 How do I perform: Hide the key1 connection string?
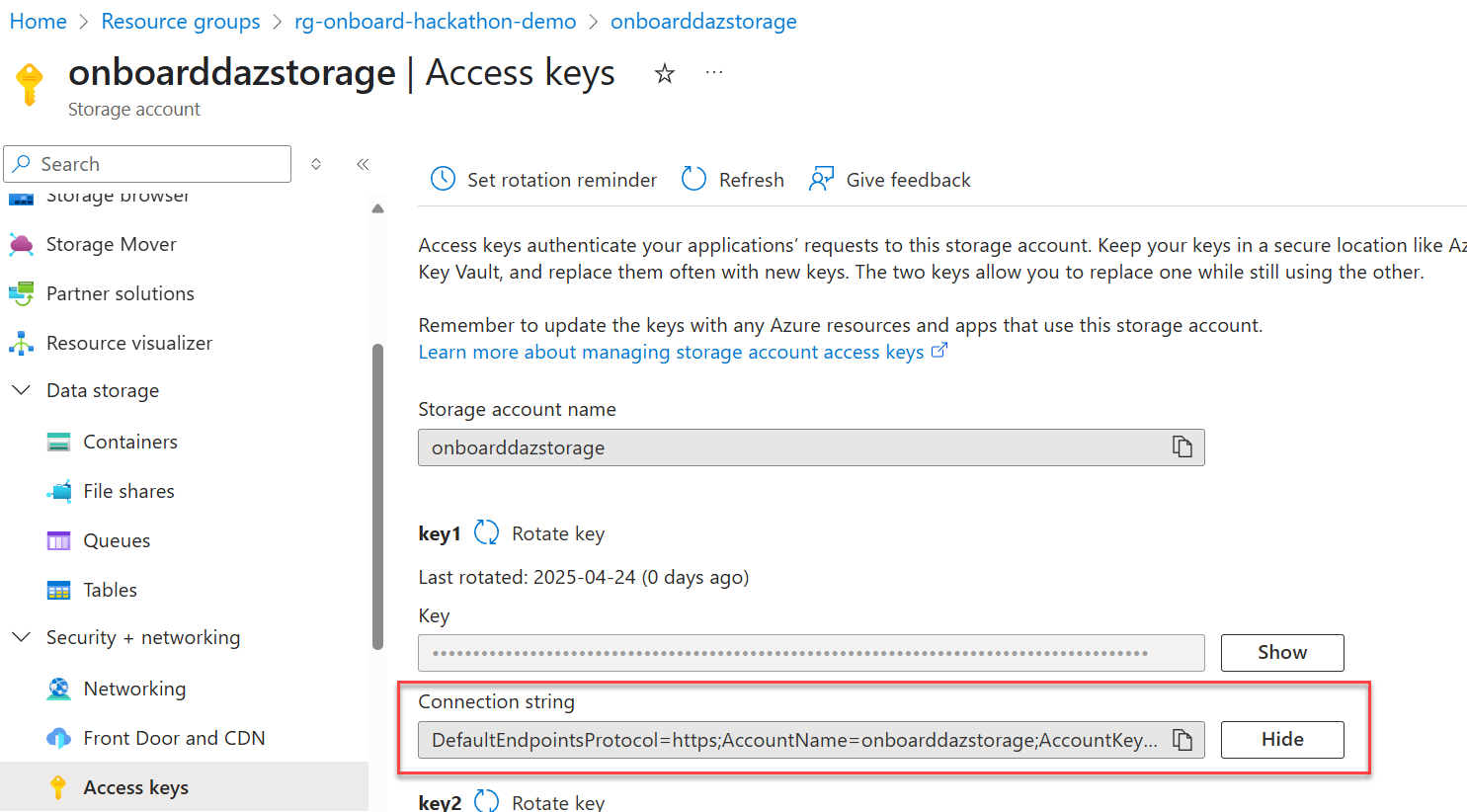(x=1282, y=740)
